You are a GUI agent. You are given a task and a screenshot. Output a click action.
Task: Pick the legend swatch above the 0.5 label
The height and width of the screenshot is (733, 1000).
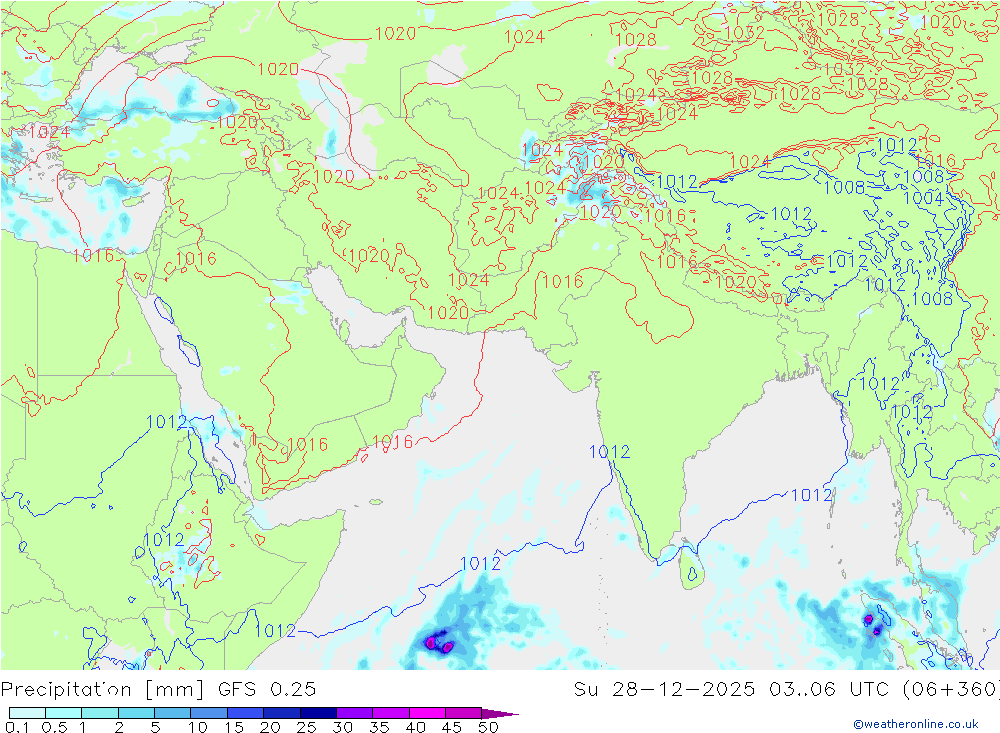pos(63,713)
